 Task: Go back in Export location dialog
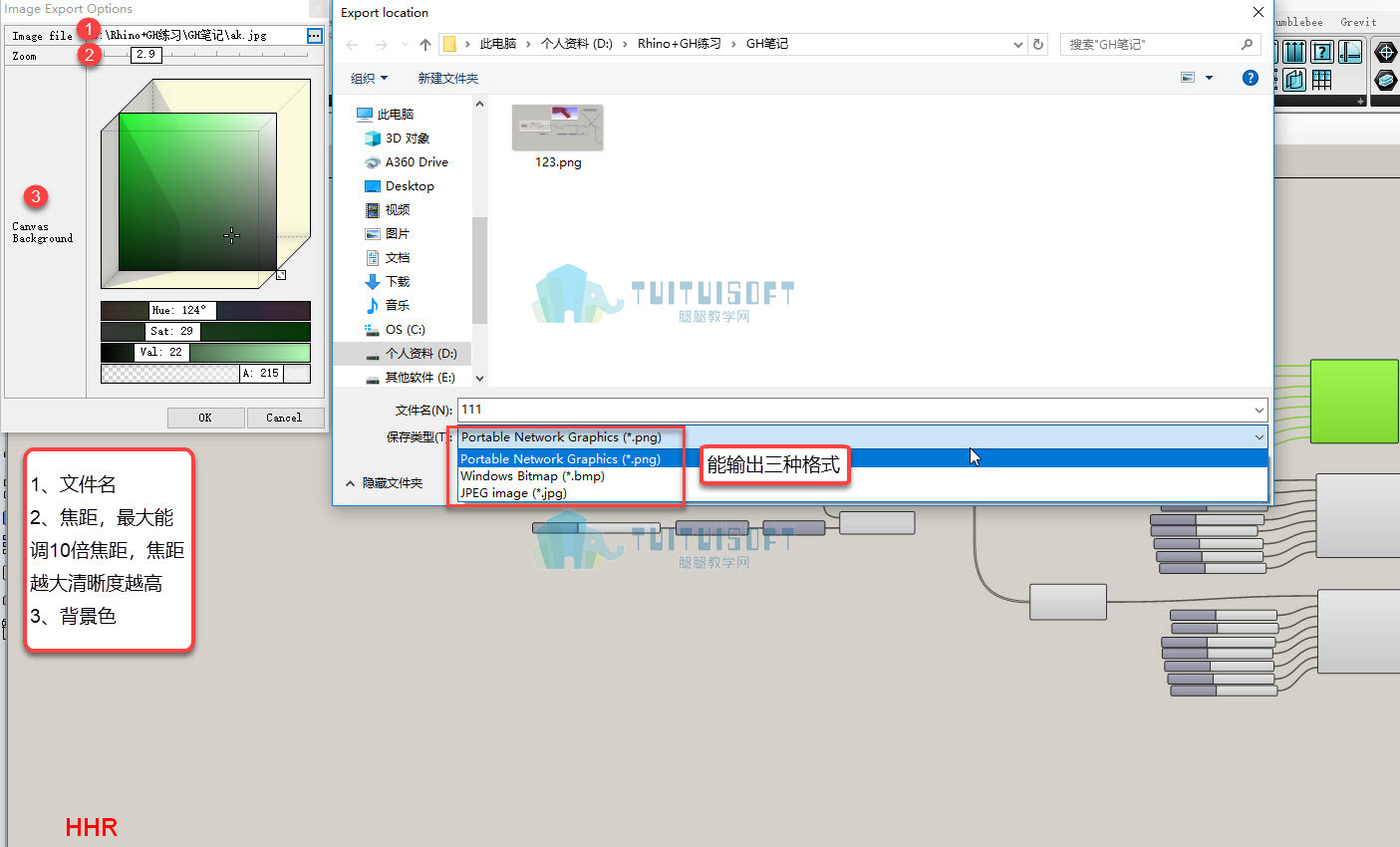352,45
